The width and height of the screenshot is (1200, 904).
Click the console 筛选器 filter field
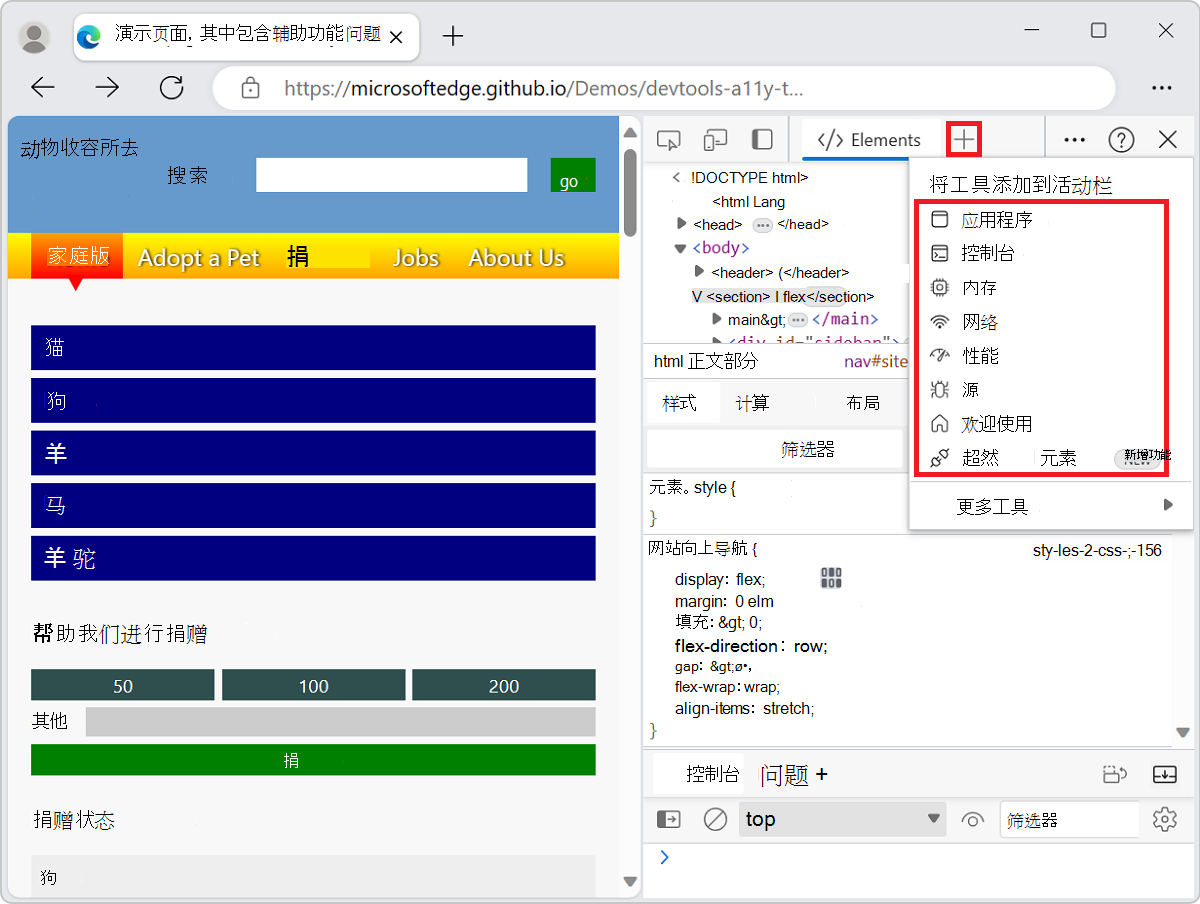(1069, 820)
